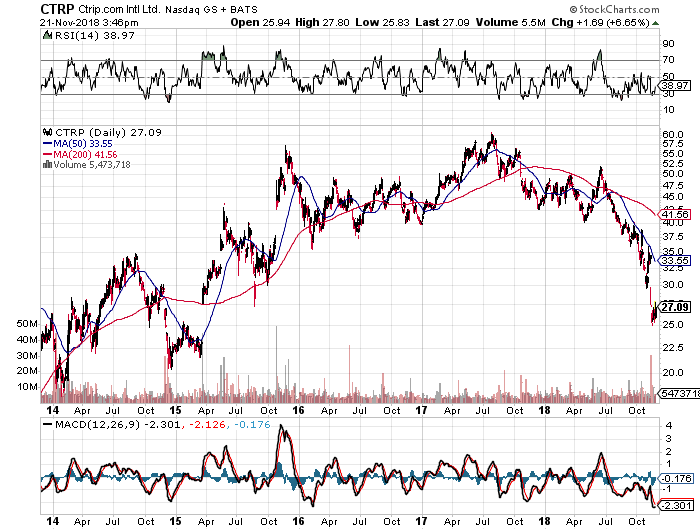Click the High 27.80 value in the header

pos(322,22)
